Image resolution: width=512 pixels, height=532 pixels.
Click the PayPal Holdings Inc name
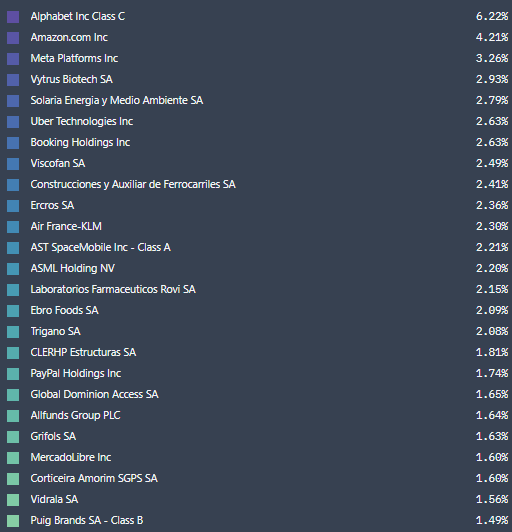point(76,373)
